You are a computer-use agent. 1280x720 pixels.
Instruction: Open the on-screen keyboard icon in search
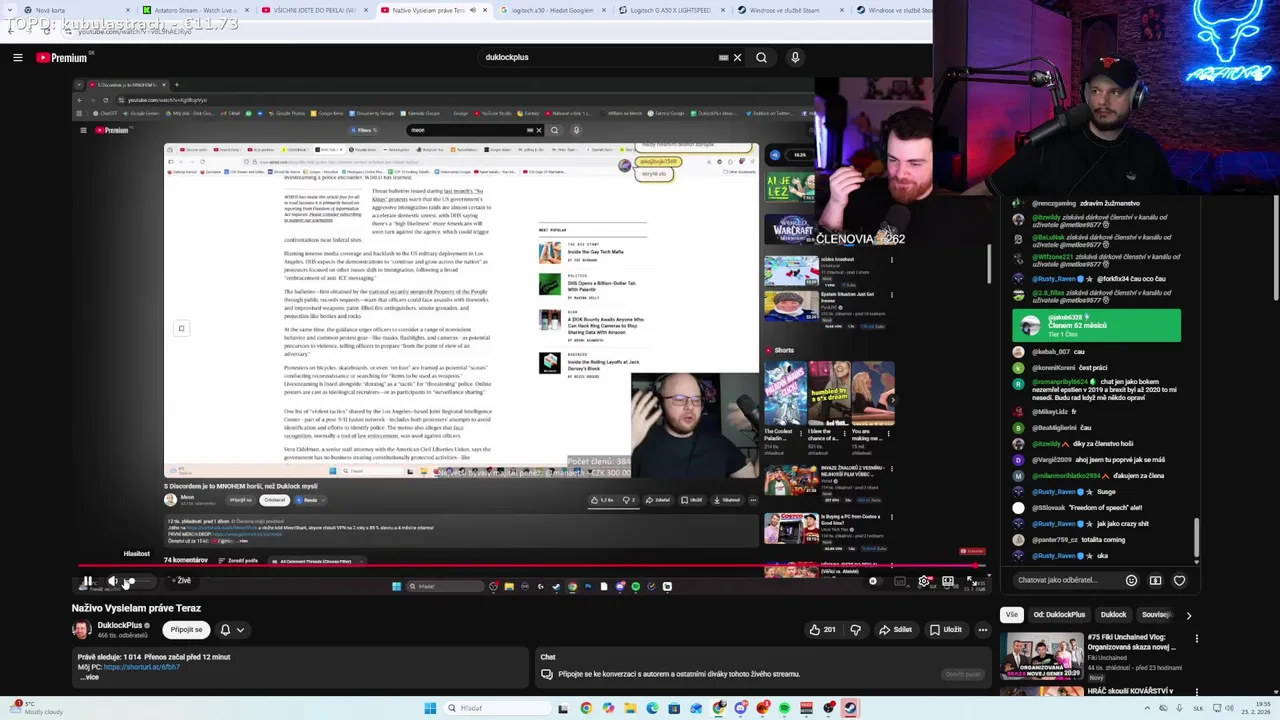(723, 57)
